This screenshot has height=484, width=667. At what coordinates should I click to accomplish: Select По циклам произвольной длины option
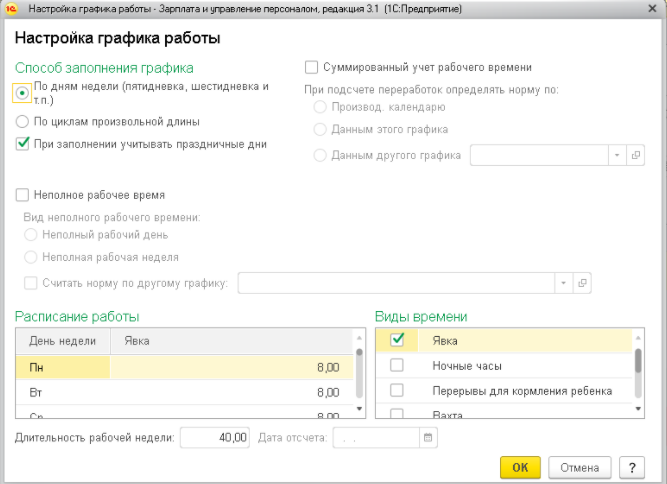(22, 122)
